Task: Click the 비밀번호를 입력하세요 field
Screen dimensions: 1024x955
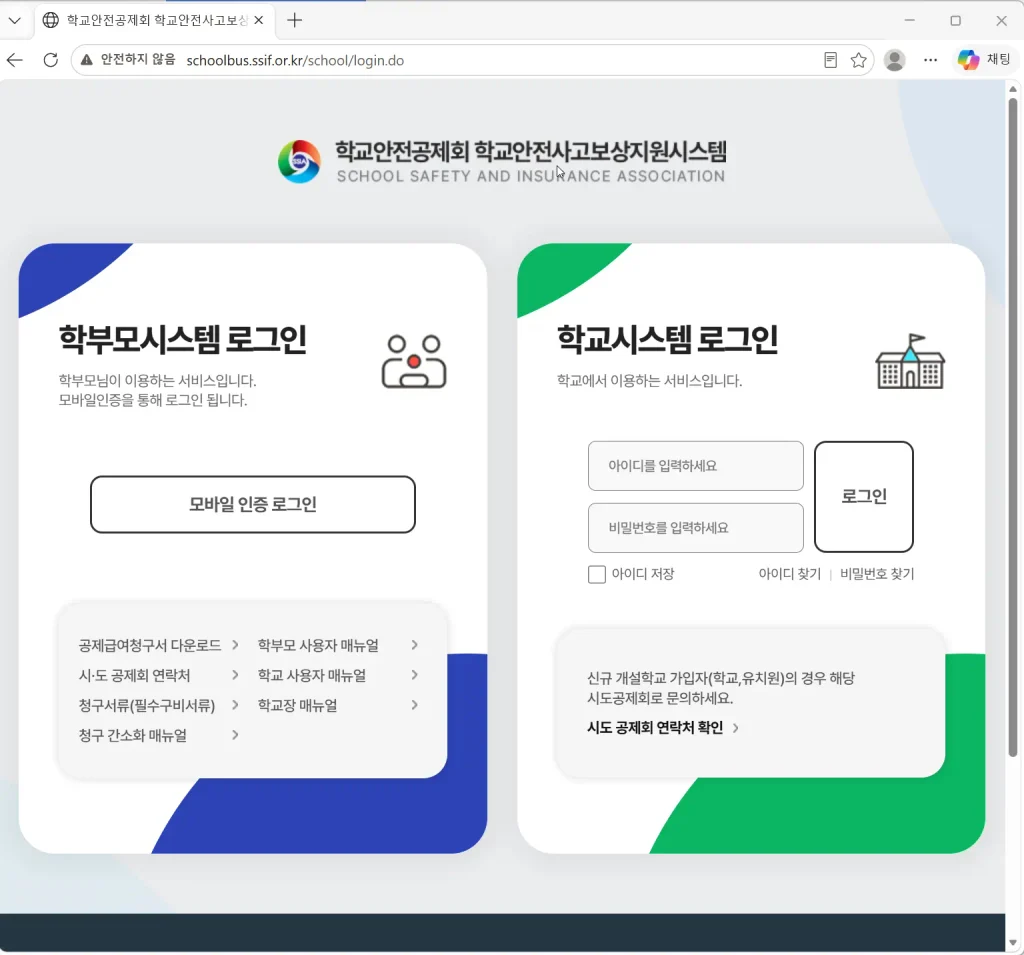Action: point(696,528)
